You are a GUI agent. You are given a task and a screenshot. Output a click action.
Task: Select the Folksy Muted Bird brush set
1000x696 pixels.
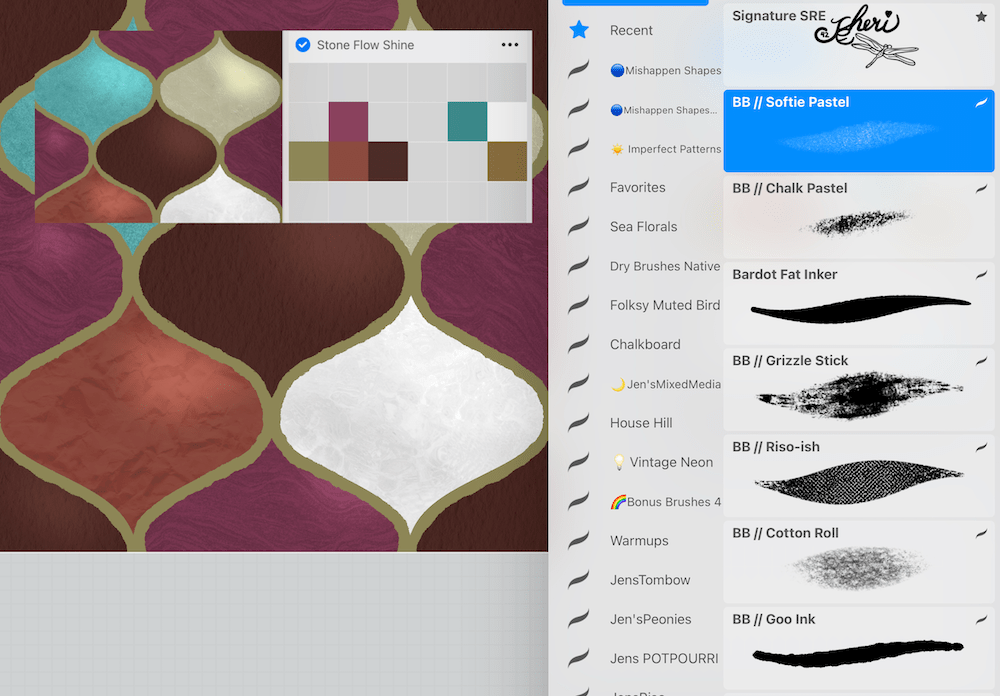[664, 305]
